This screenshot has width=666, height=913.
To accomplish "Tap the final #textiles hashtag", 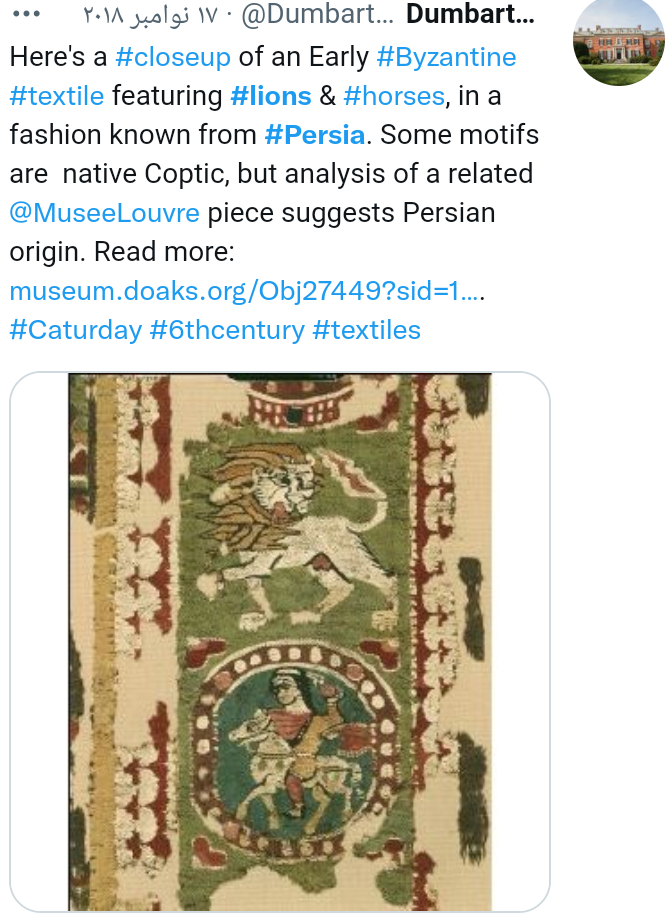I will point(367,330).
